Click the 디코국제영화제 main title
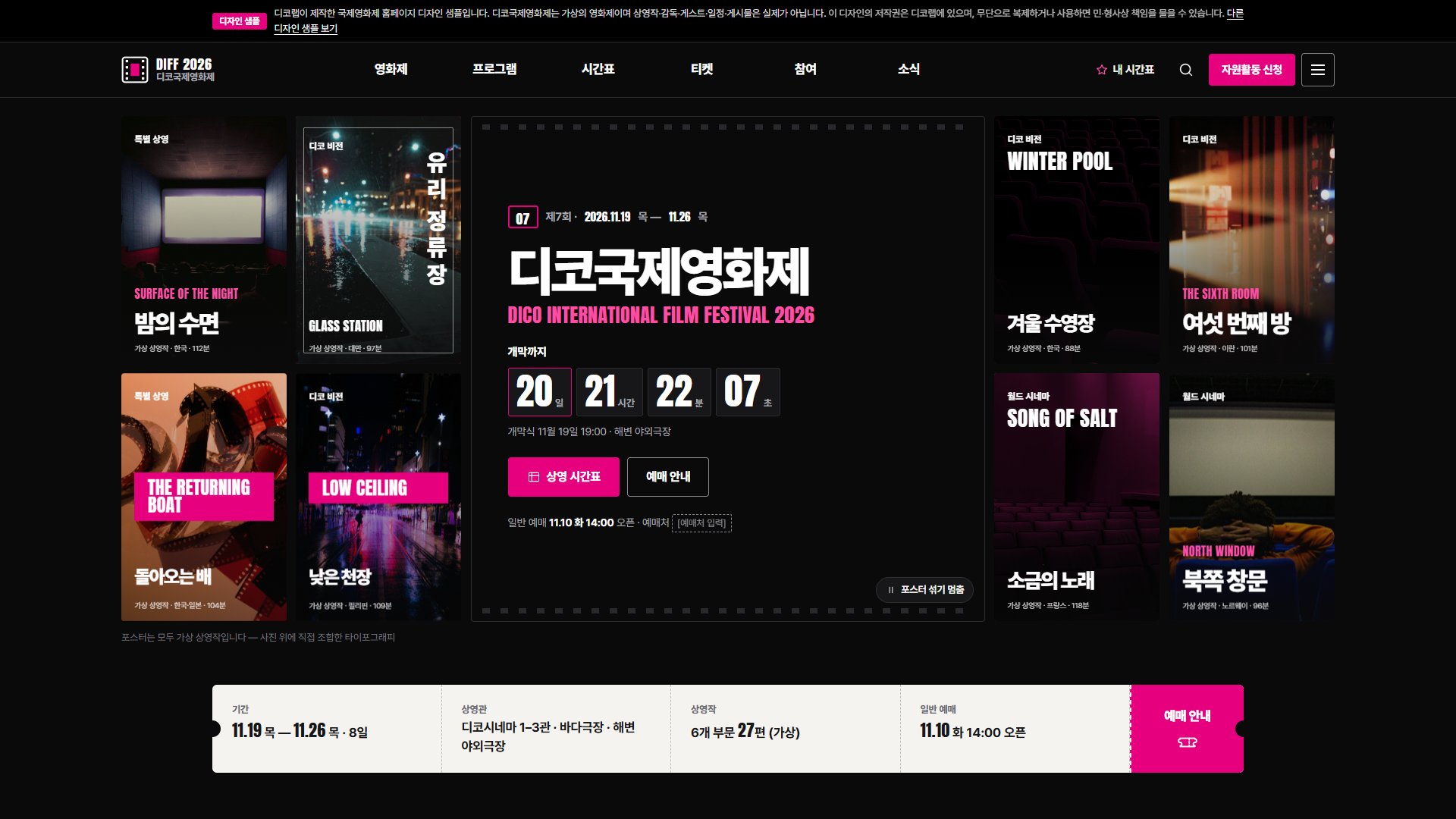The height and width of the screenshot is (819, 1456). [x=659, y=271]
